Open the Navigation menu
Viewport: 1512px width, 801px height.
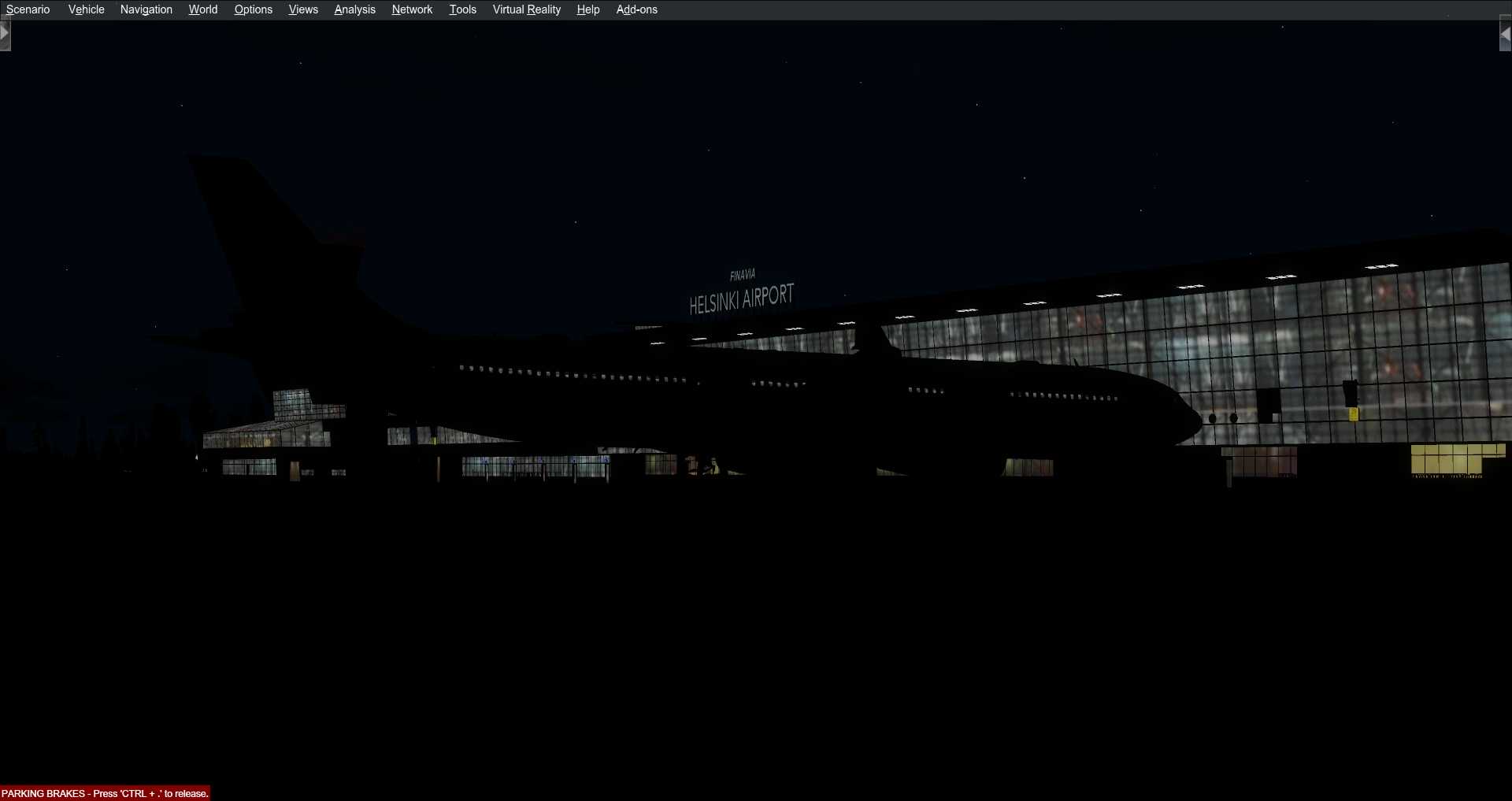[x=146, y=9]
